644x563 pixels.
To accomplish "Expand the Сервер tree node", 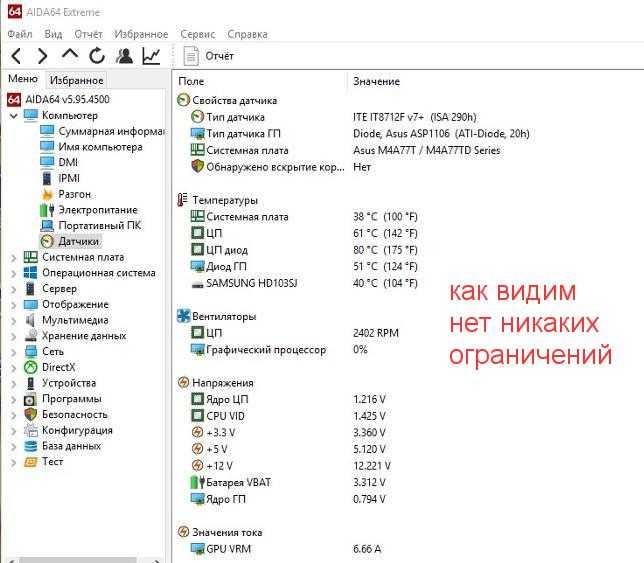I will coord(14,290).
